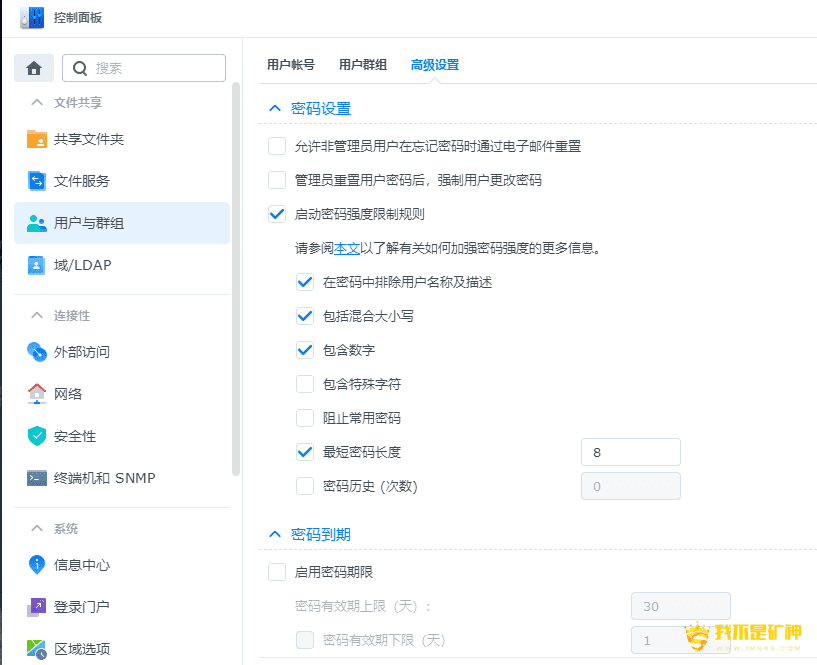Select the 网络 house icon
The width and height of the screenshot is (817, 665).
(x=37, y=393)
